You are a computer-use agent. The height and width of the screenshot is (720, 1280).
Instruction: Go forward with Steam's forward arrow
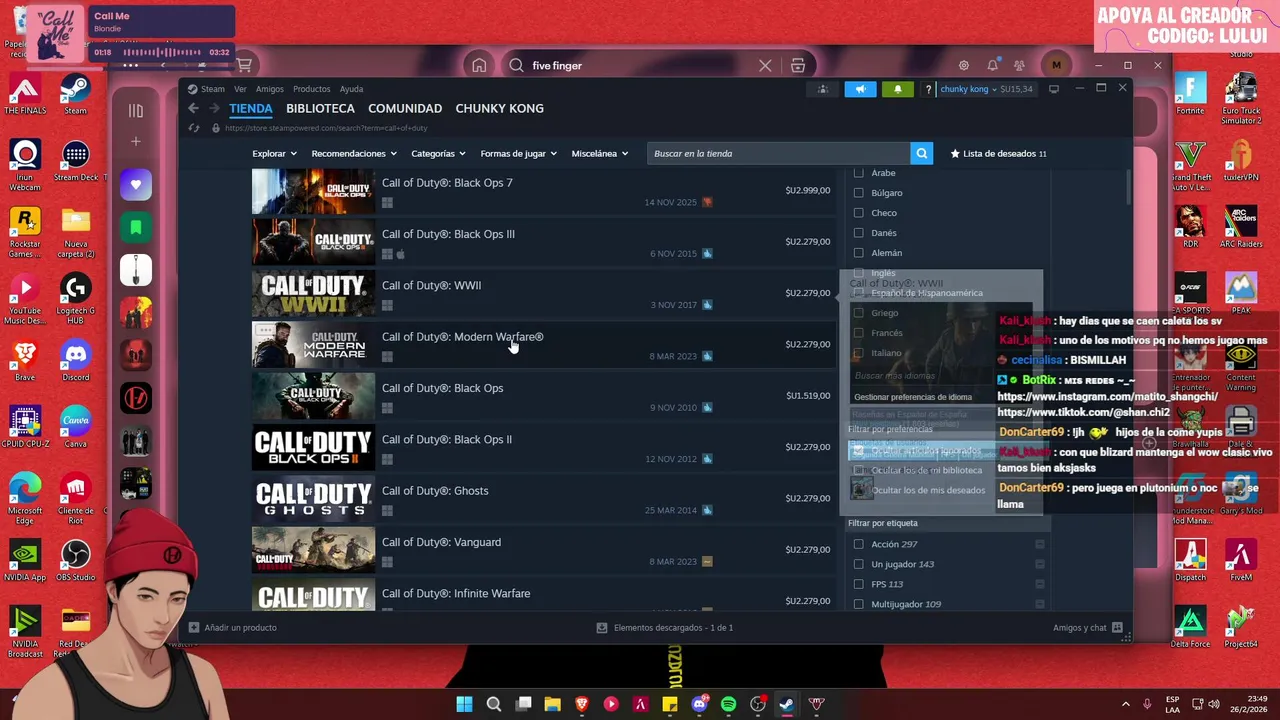[213, 108]
